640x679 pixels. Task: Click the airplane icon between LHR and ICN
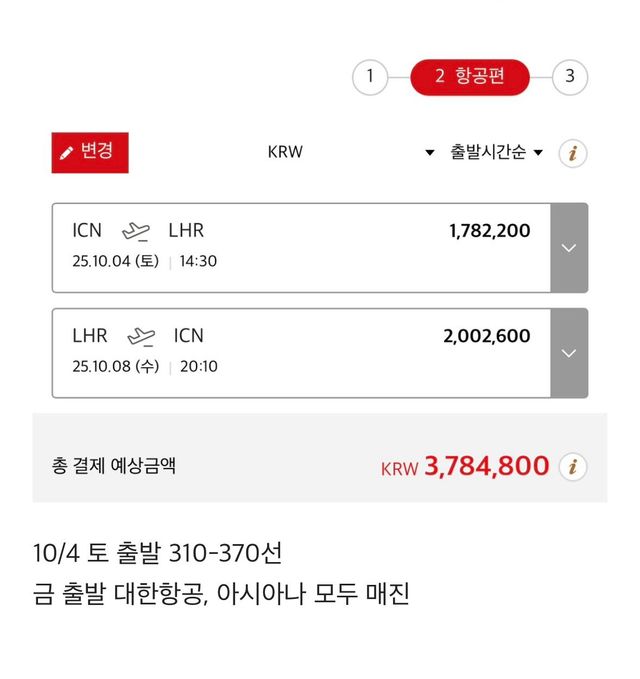tap(141, 336)
